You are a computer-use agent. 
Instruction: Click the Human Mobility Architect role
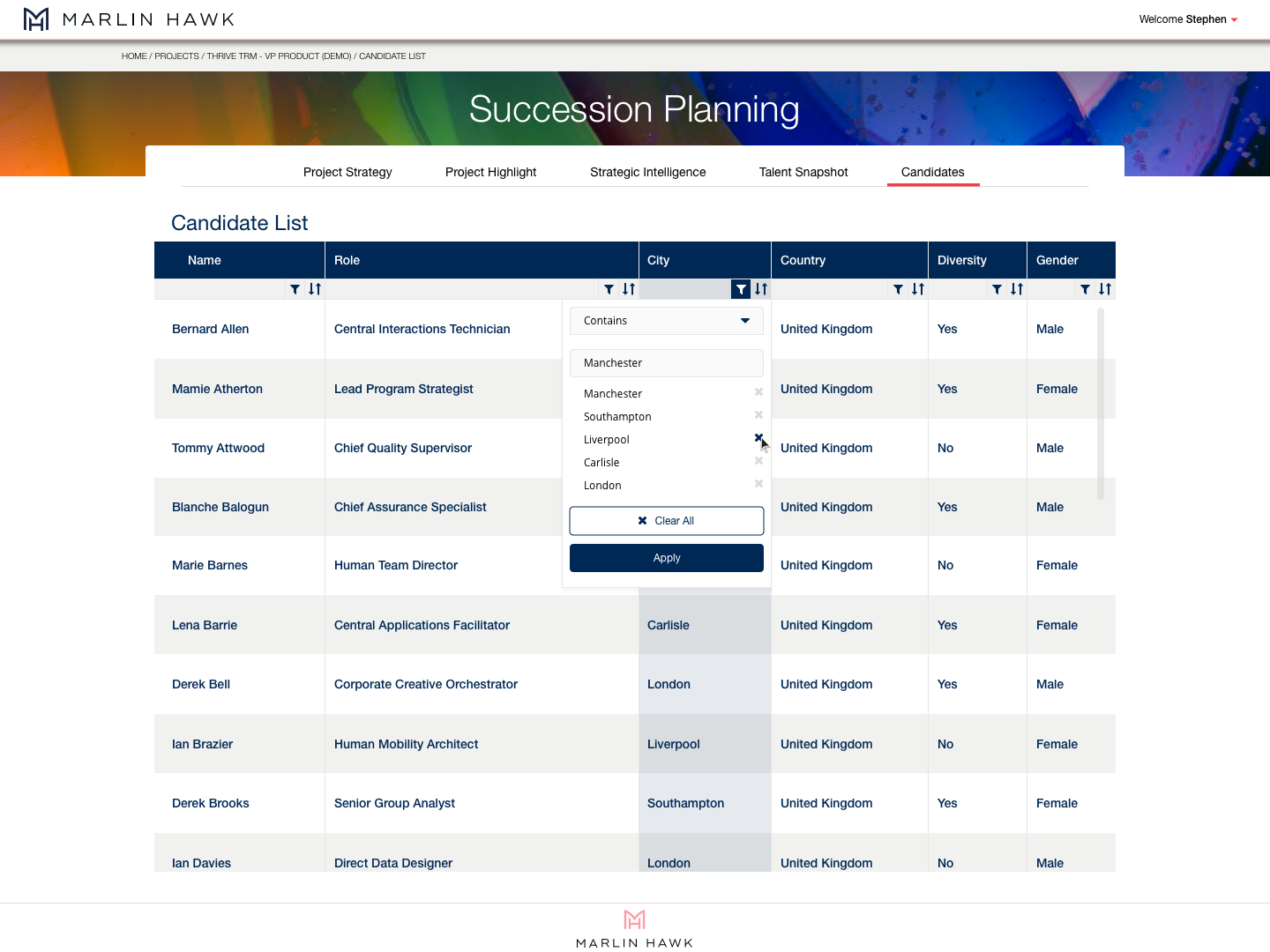click(x=406, y=745)
